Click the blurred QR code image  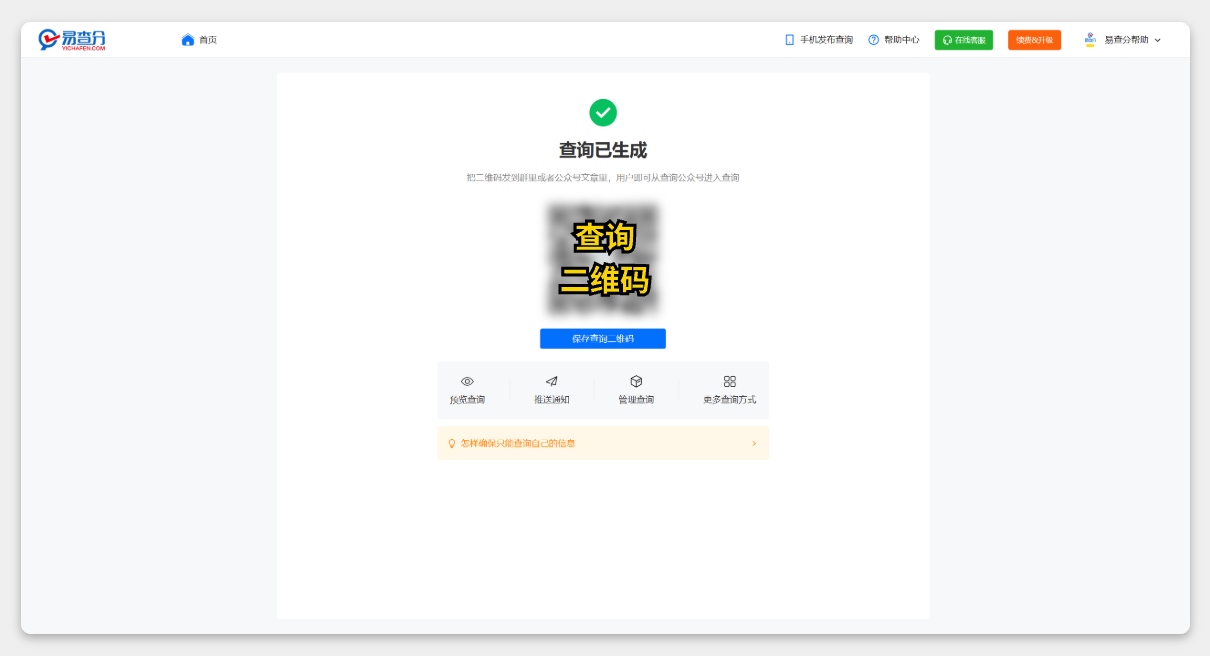tap(603, 257)
